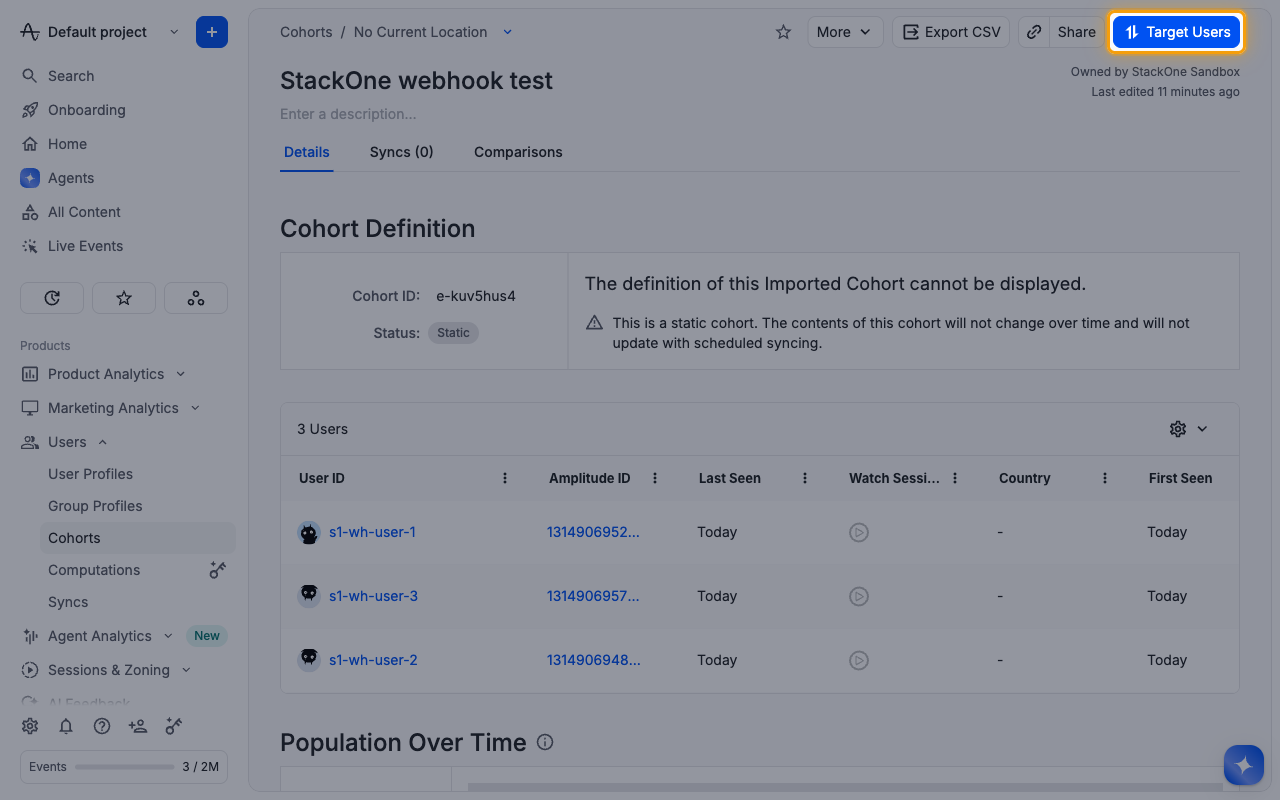The image size is (1280, 800).
Task: Open Search in the sidebar
Action: [70, 76]
